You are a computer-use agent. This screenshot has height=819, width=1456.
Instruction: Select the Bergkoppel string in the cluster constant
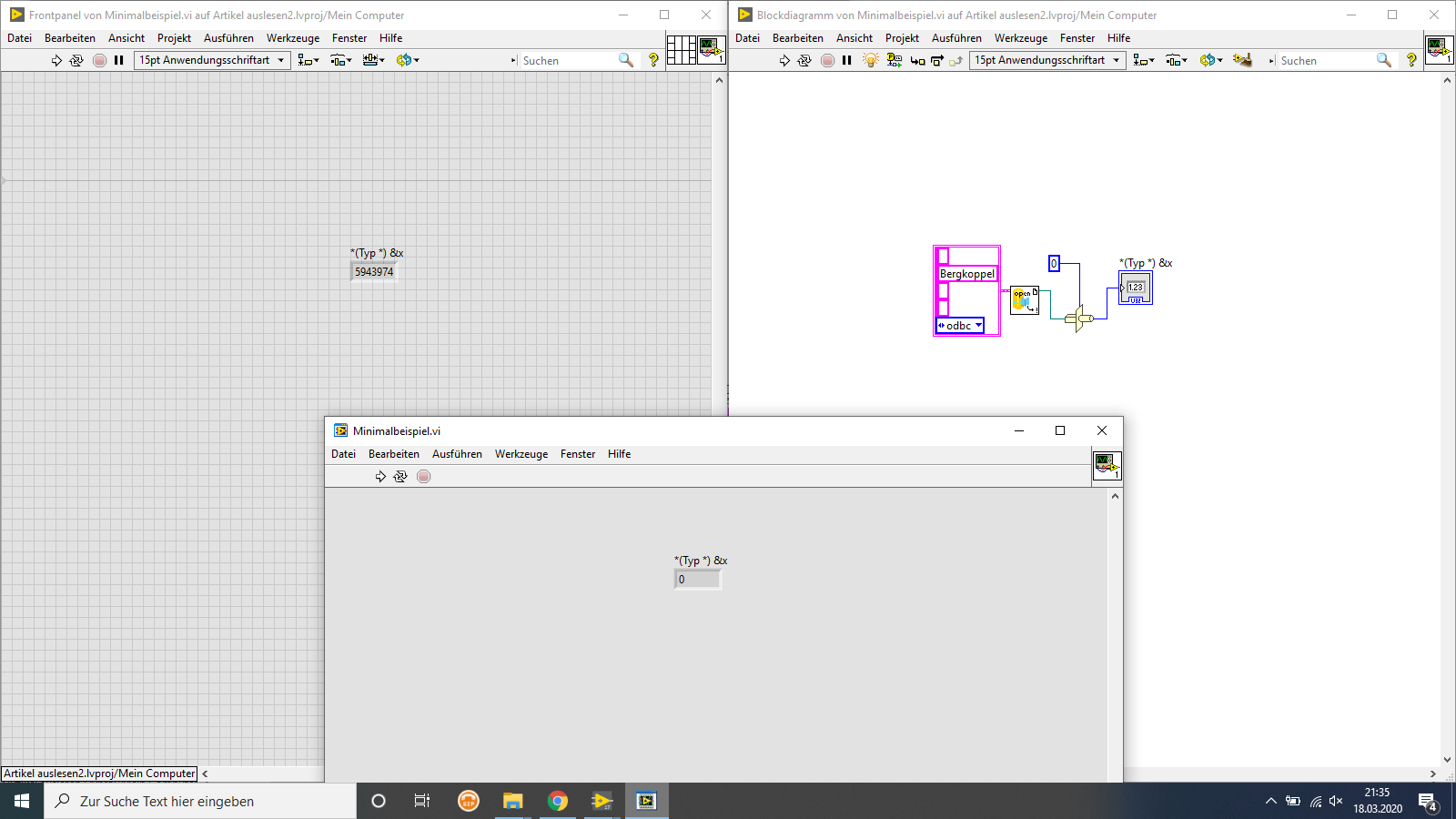(x=967, y=274)
